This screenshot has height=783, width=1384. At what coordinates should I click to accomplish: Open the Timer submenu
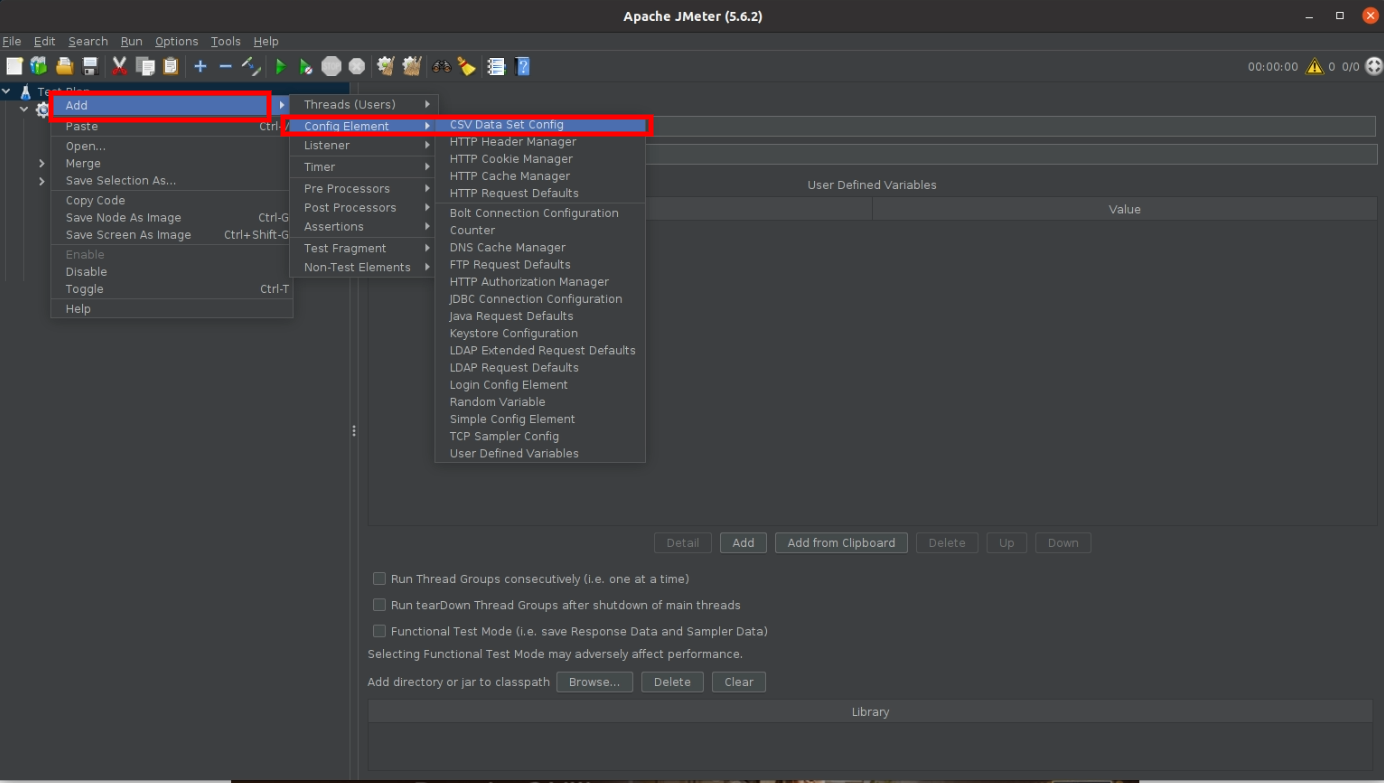tap(364, 167)
